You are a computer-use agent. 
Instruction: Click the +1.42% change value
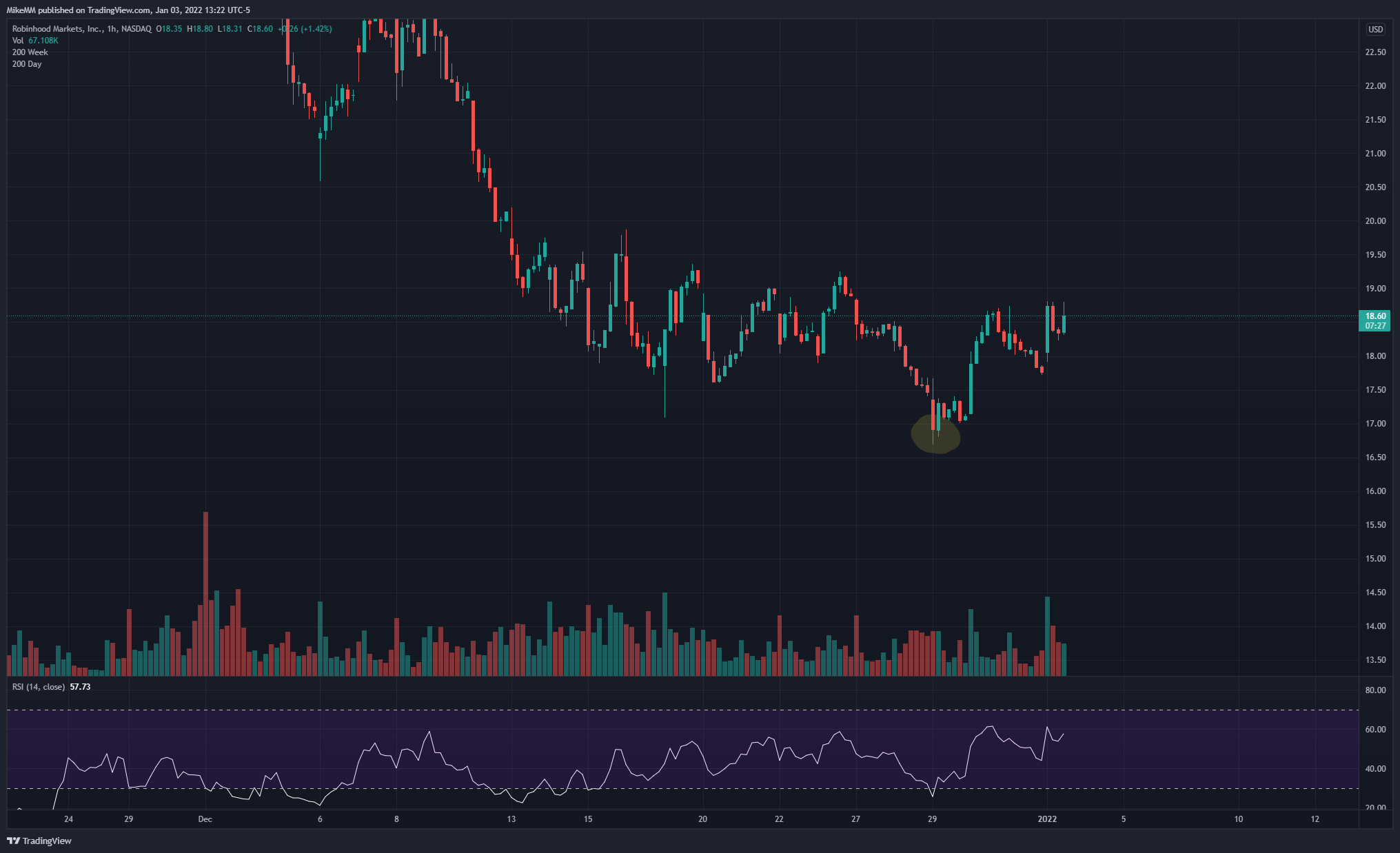[x=316, y=29]
